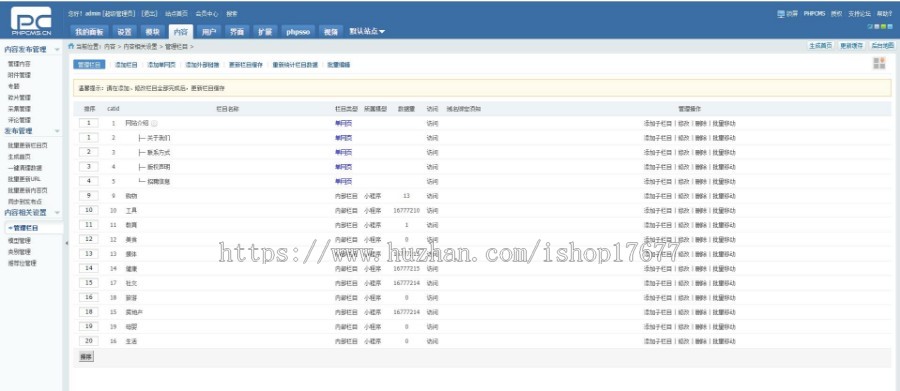Open 批量更新栏目页 in the sidebar
This screenshot has width=900, height=391.
tap(28, 145)
